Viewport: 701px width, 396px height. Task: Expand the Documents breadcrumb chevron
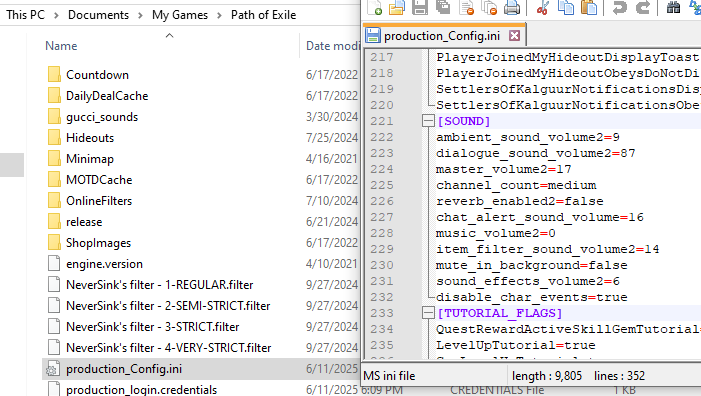140,15
